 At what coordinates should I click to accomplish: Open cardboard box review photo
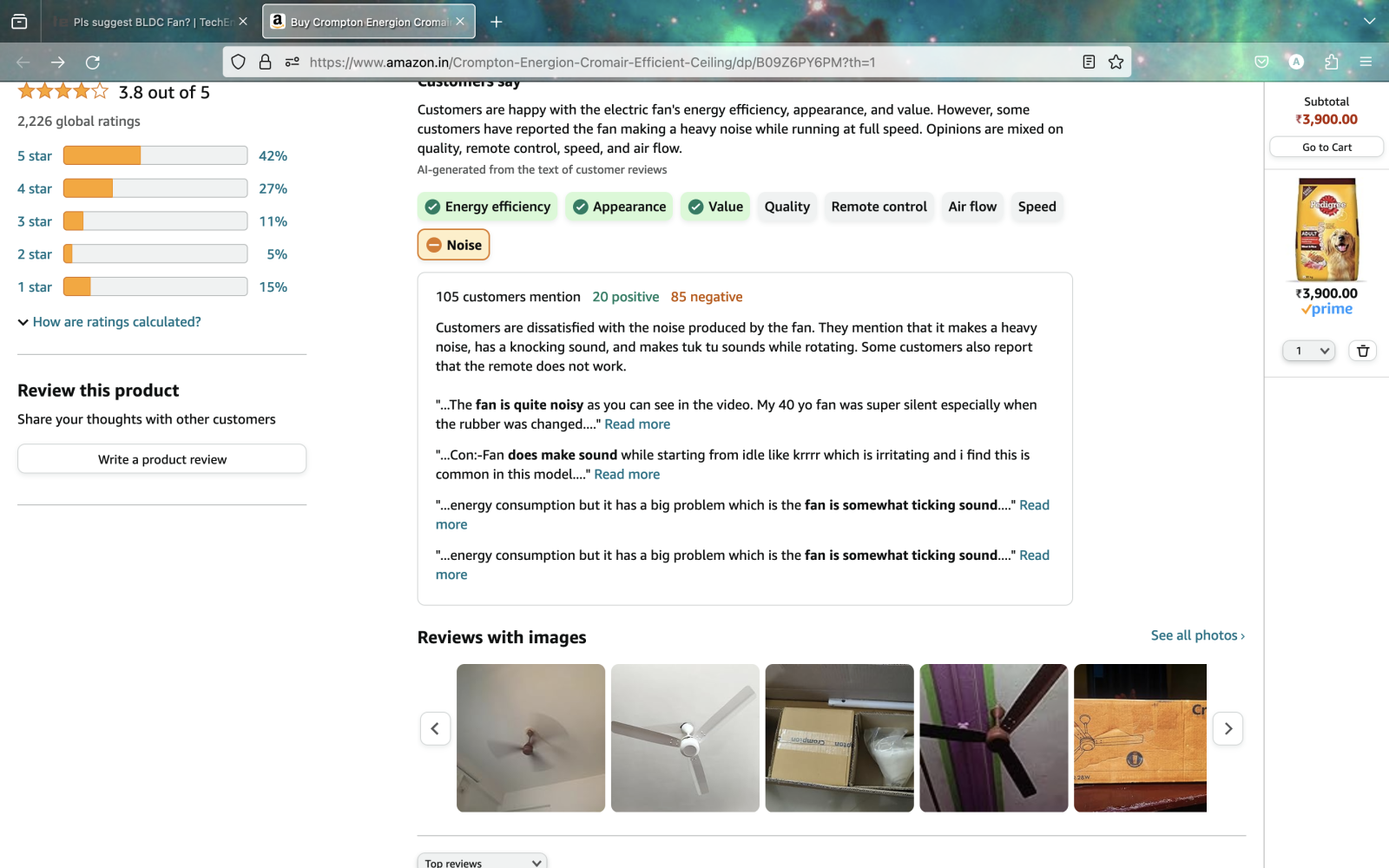tap(839, 738)
